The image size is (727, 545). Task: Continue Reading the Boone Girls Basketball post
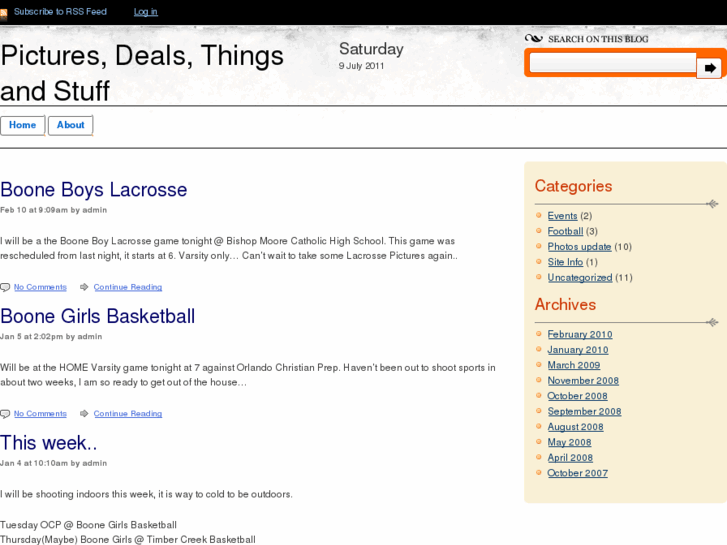click(x=128, y=413)
